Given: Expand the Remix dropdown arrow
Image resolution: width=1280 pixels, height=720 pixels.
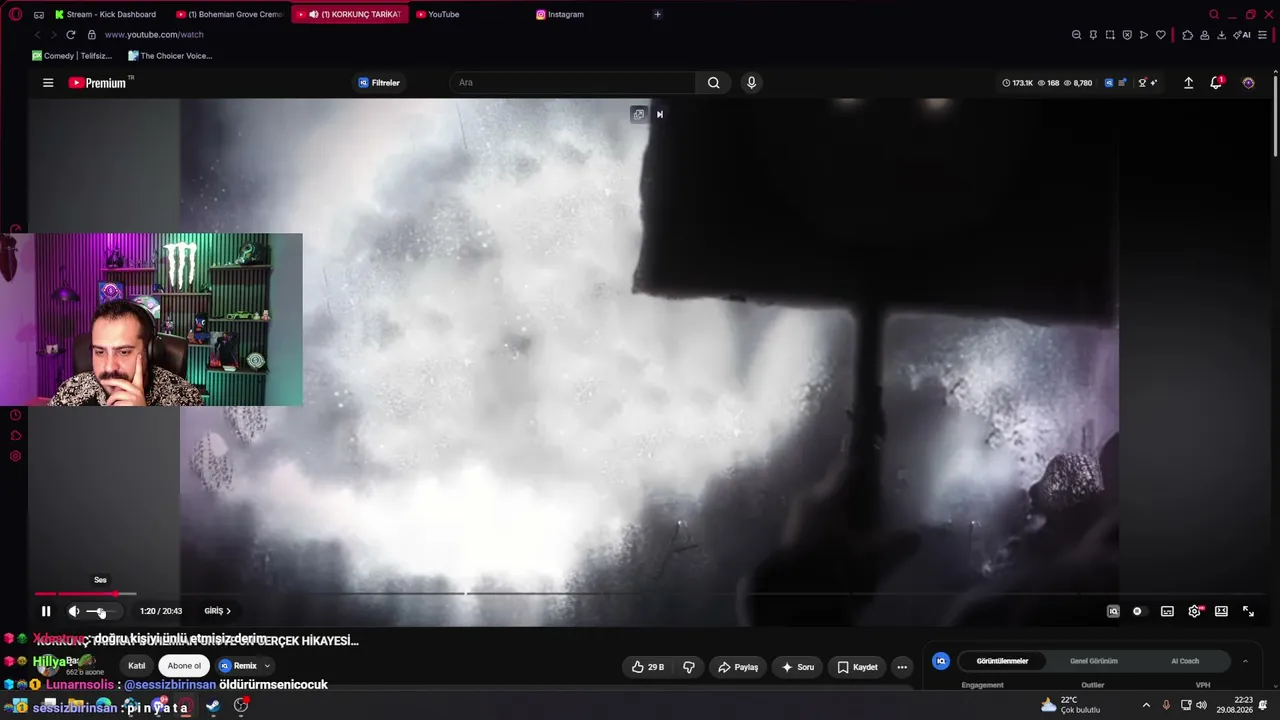Looking at the screenshot, I should [267, 666].
